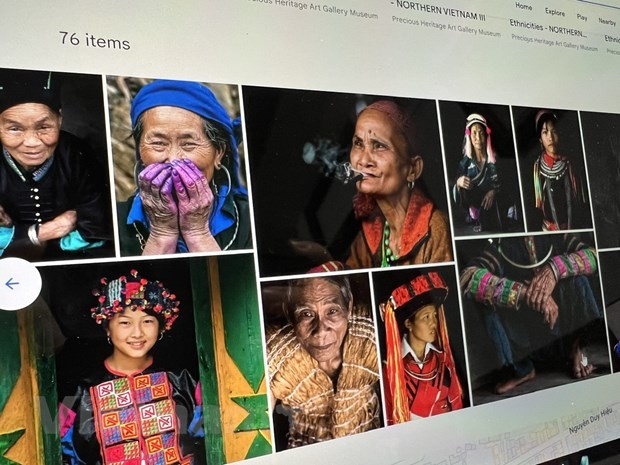Click the 76 items count label
The height and width of the screenshot is (465, 620).
coord(95,41)
